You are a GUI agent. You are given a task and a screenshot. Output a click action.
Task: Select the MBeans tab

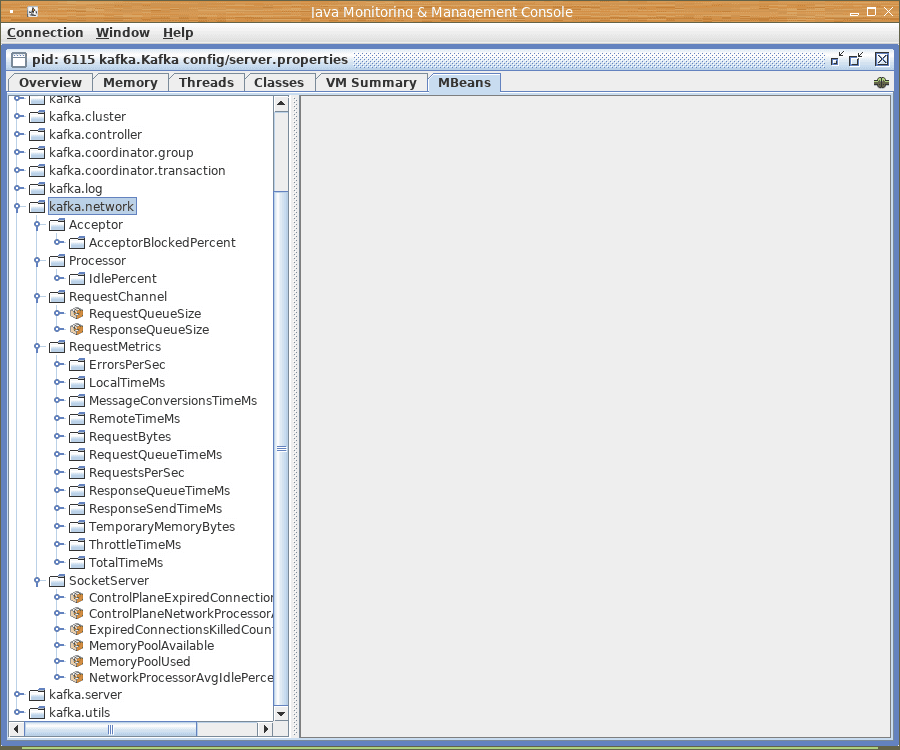click(x=464, y=83)
